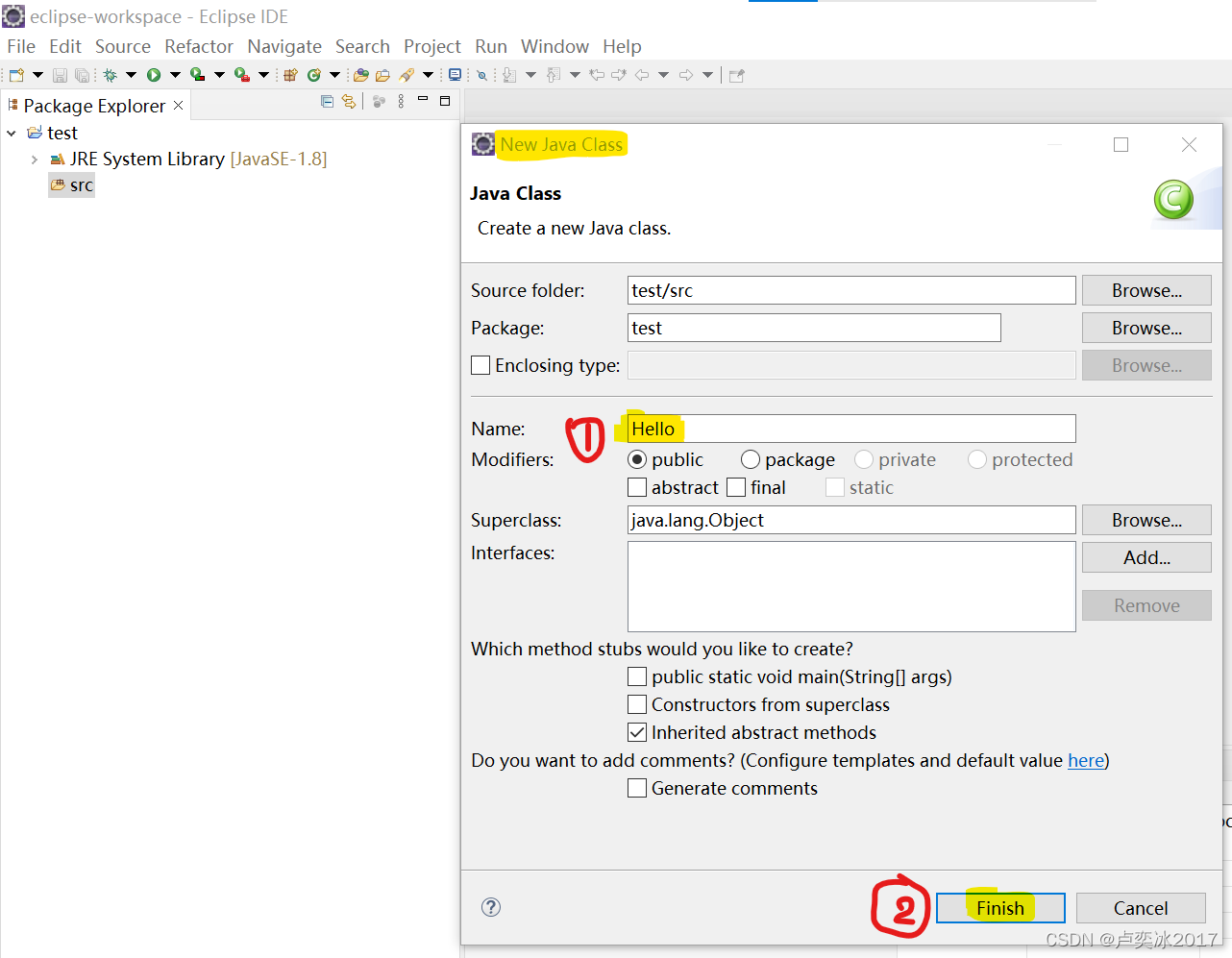Image resolution: width=1232 pixels, height=958 pixels.
Task: Uncheck Inherited abstract methods checkbox
Action: [637, 732]
